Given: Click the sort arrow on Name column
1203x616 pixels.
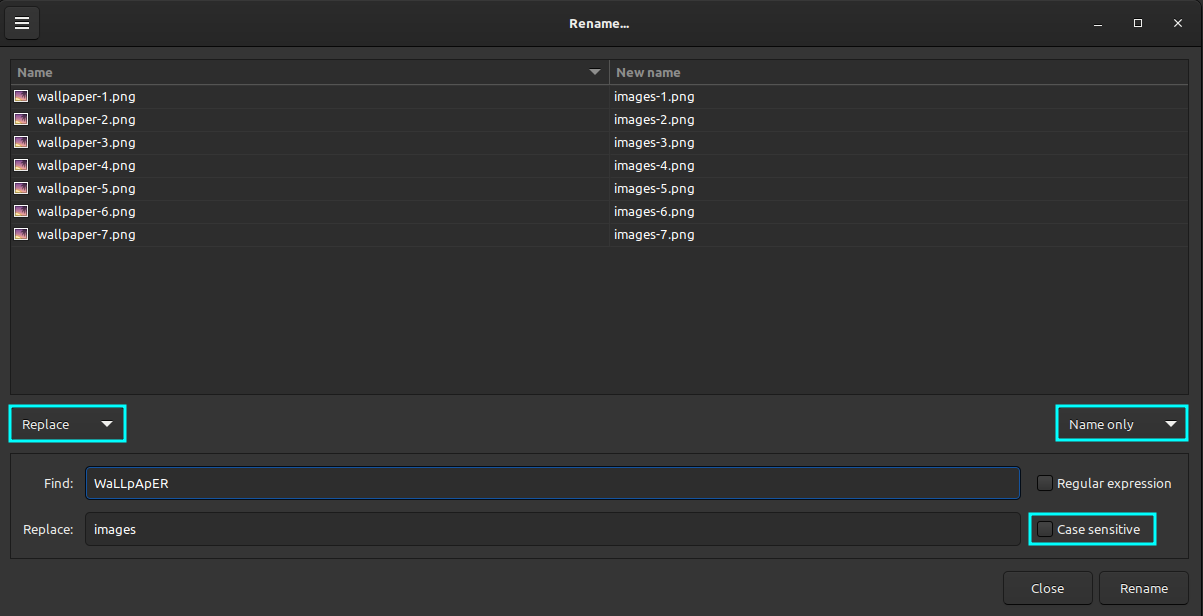Looking at the screenshot, I should point(595,71).
